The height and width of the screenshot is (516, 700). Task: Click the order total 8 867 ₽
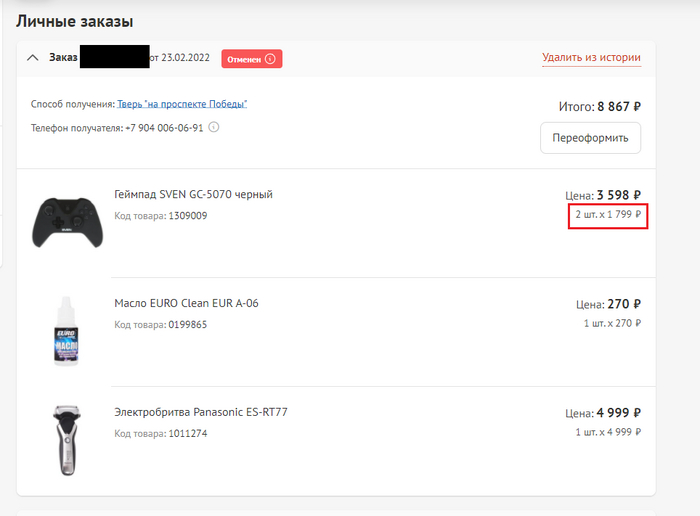point(619,105)
